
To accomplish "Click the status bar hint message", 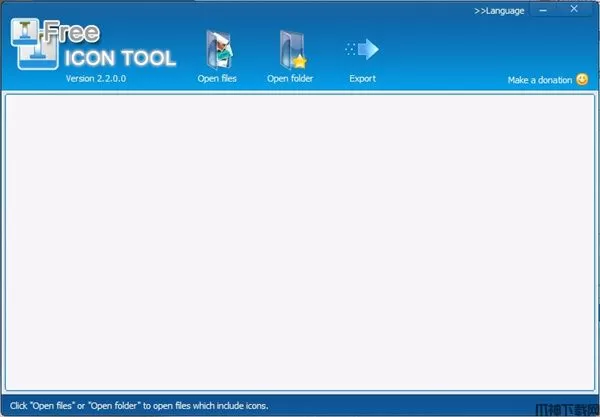I will 139,406.
